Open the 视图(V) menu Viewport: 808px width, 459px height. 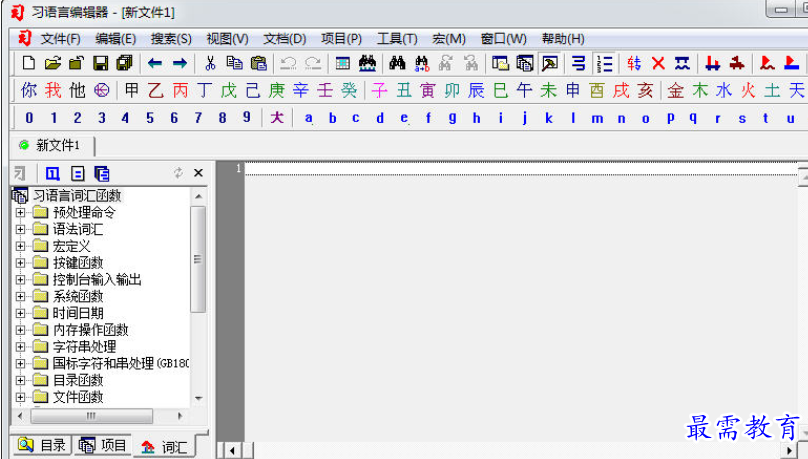pos(227,39)
